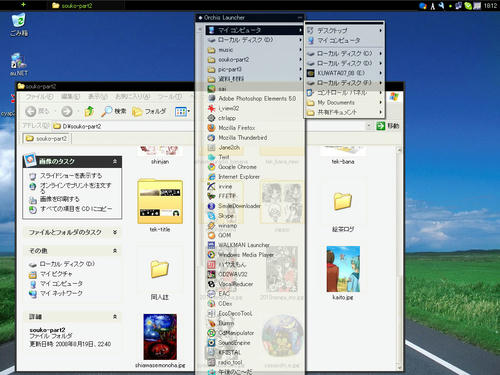Click the Explorer up-folder toolbar icon

(x=89, y=111)
